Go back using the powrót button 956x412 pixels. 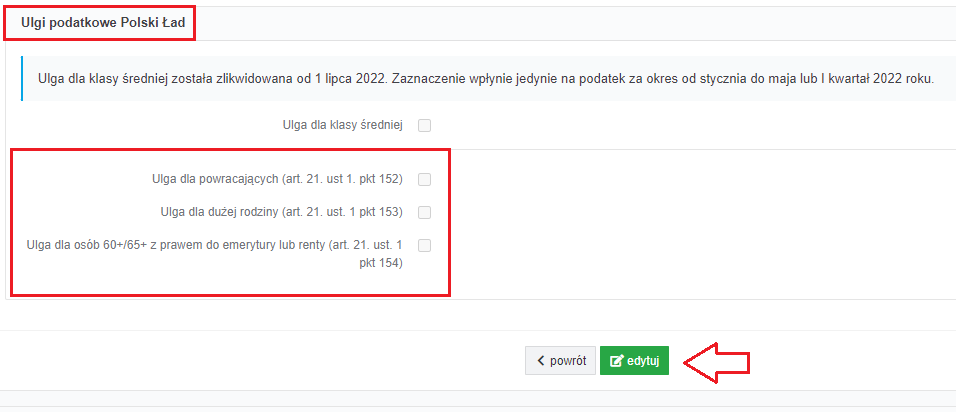pos(560,361)
